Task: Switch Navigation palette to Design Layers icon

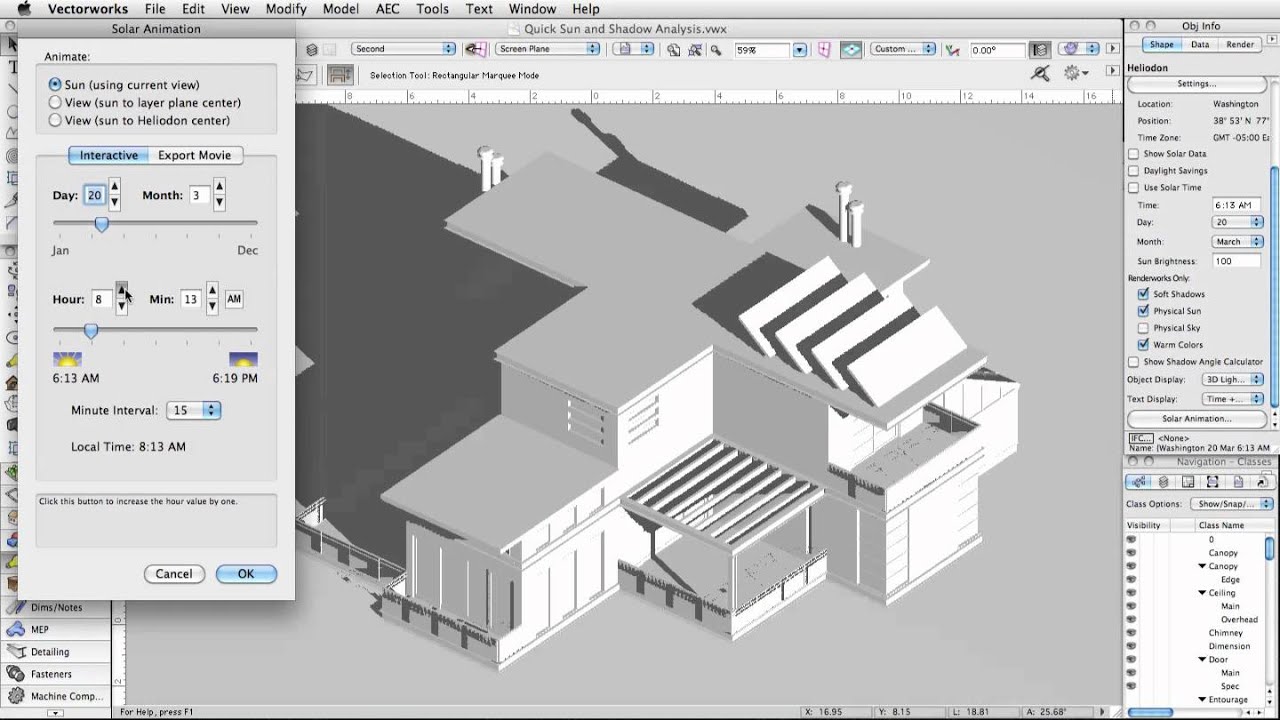Action: tap(1163, 482)
